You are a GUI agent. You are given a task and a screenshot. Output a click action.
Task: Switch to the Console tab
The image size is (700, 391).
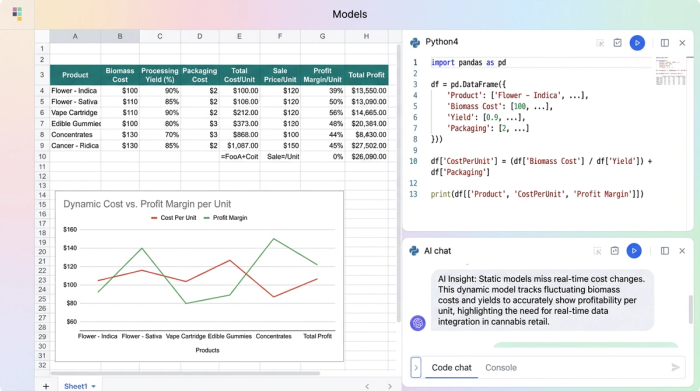501,367
